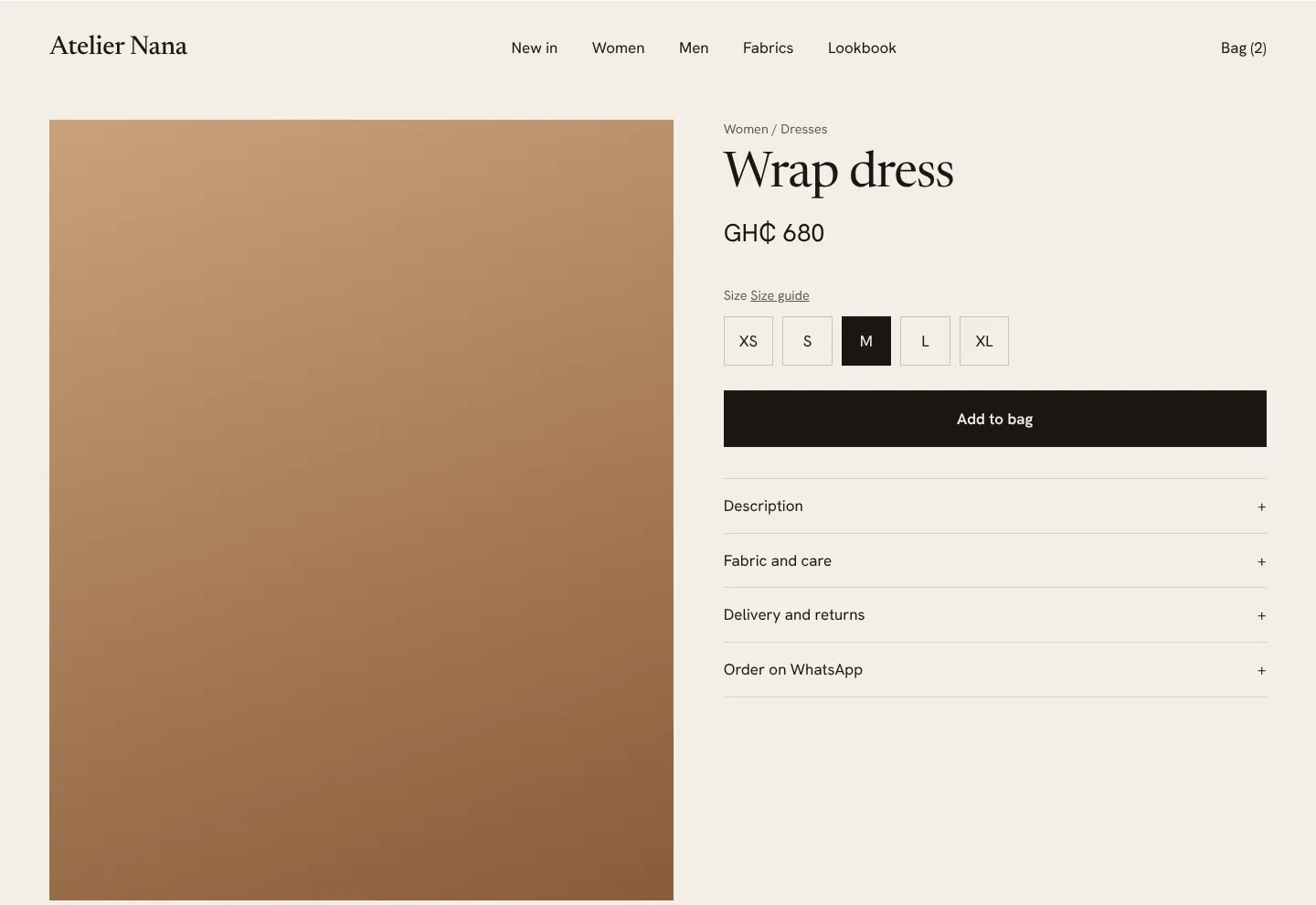
Task: Open the New in menu
Action: pyautogui.click(x=535, y=48)
